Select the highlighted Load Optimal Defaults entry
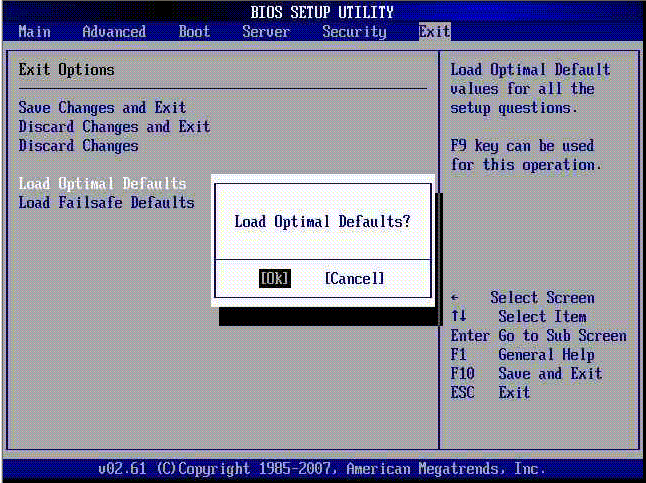 tap(102, 184)
